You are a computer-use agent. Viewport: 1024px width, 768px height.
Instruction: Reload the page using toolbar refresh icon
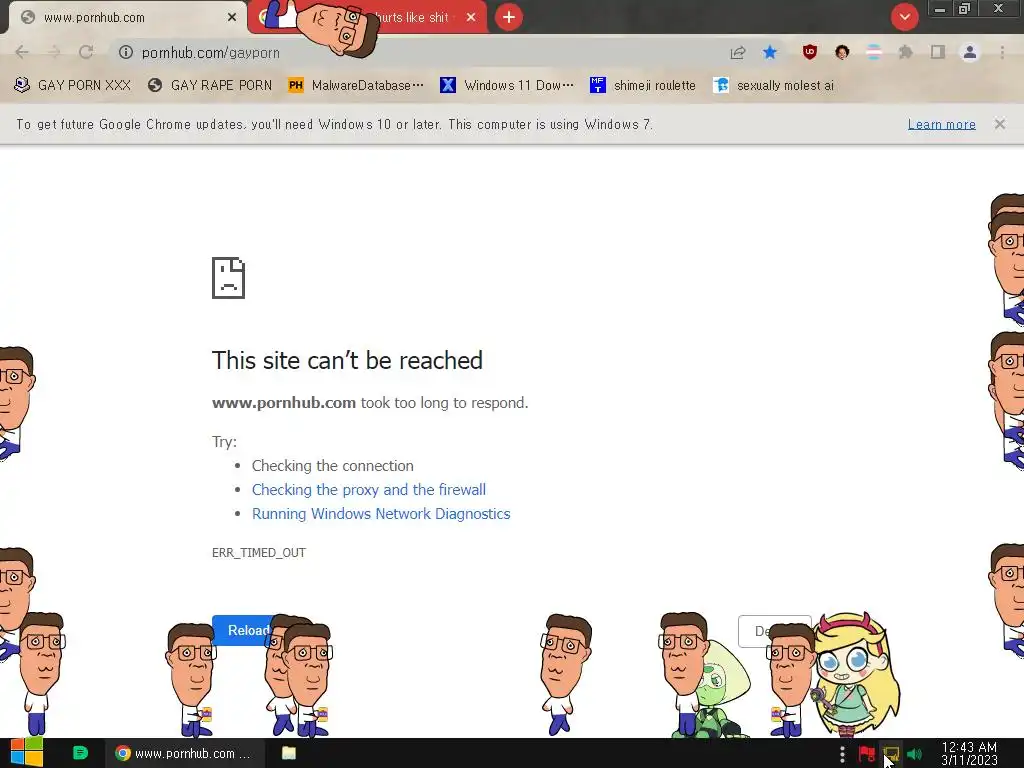[x=86, y=52]
